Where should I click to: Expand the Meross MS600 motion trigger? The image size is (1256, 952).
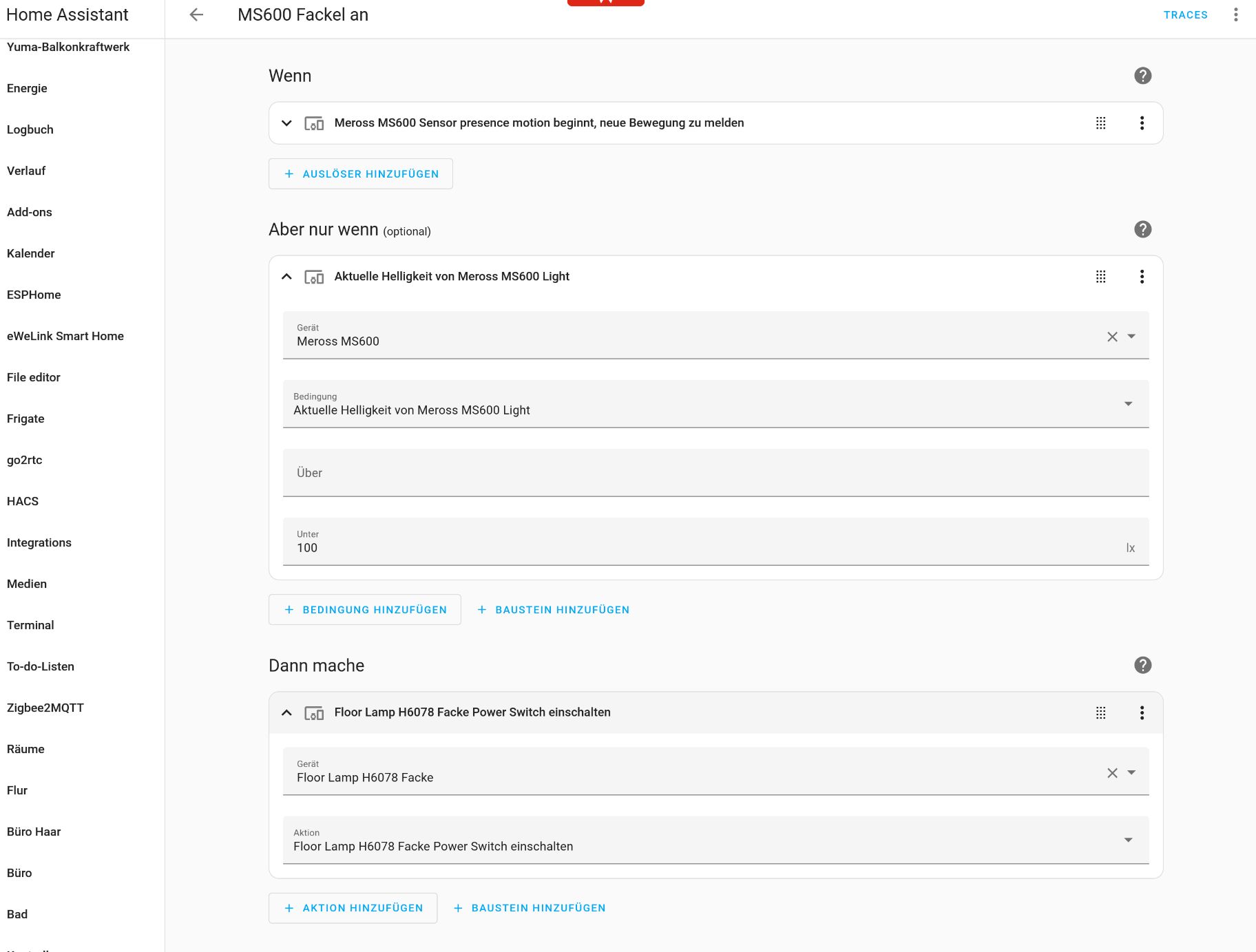(x=287, y=123)
